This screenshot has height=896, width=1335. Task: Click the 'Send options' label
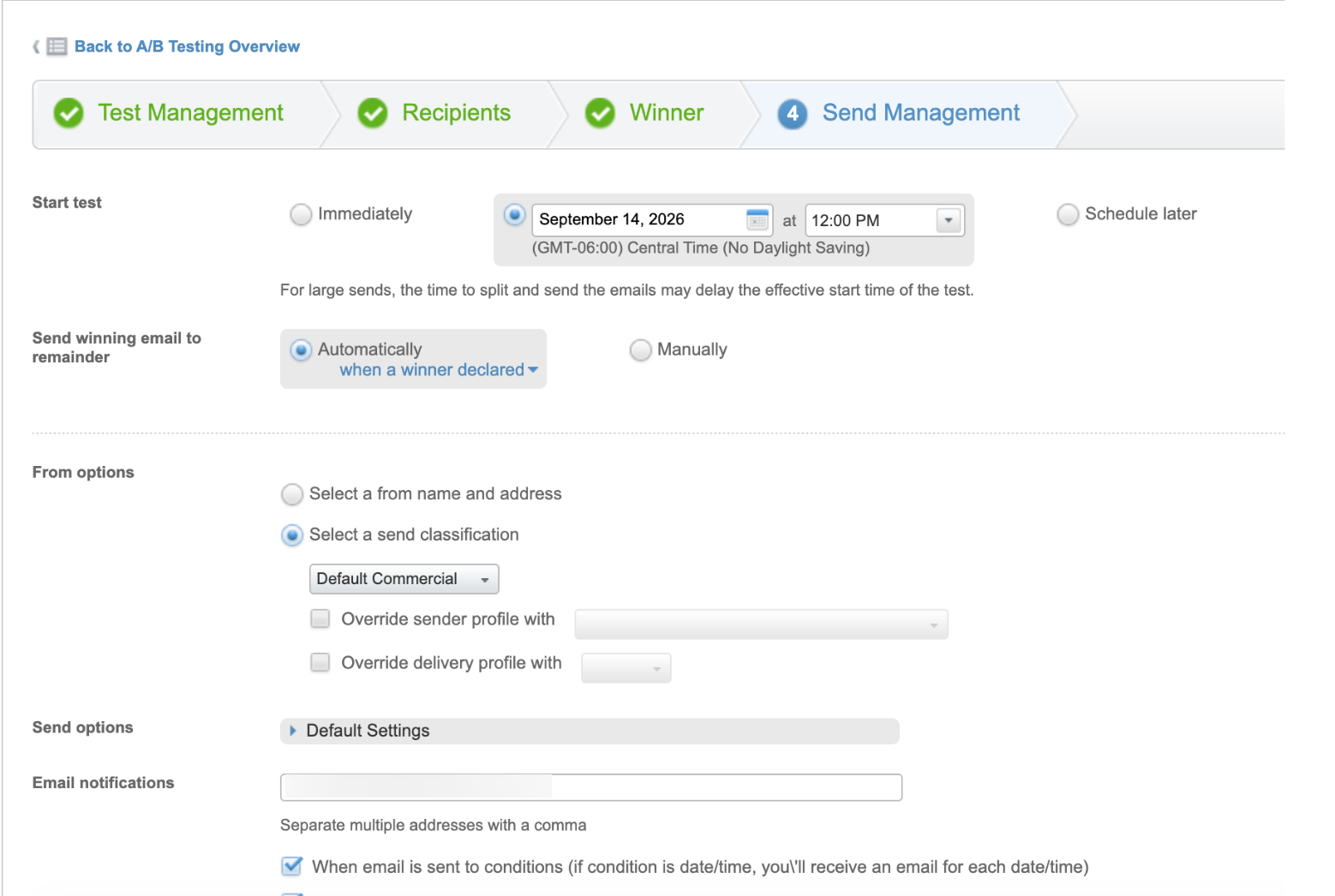point(83,727)
